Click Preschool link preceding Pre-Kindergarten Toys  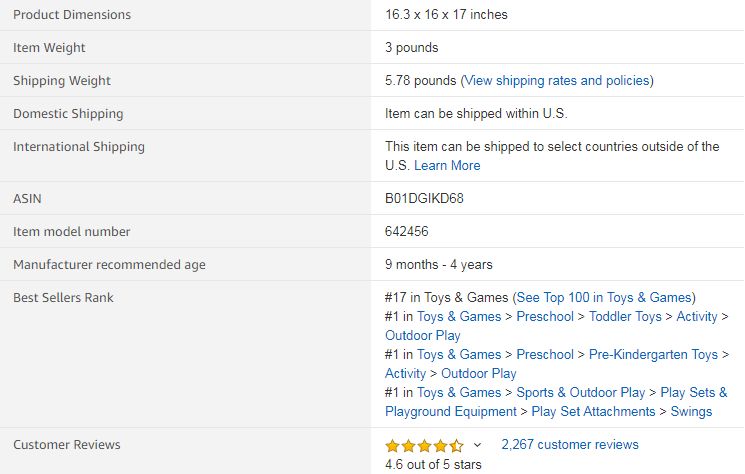pos(545,354)
